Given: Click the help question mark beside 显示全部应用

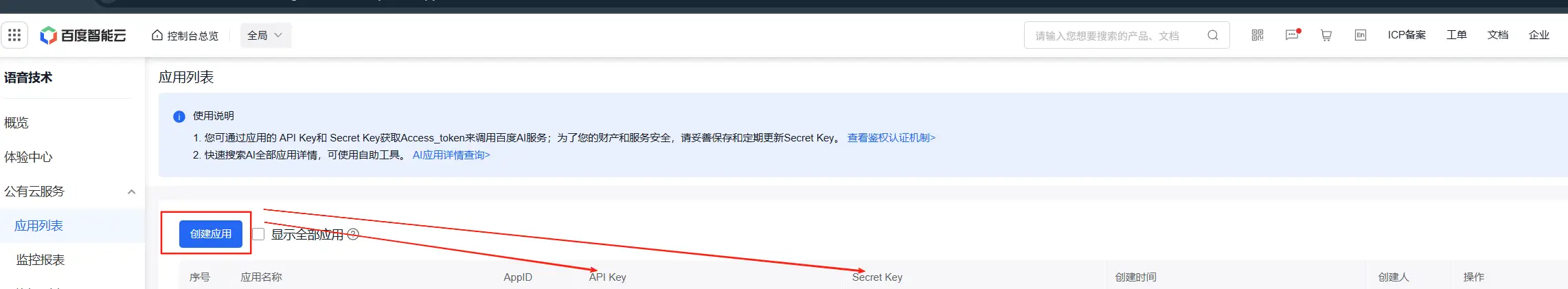Looking at the screenshot, I should click(353, 234).
